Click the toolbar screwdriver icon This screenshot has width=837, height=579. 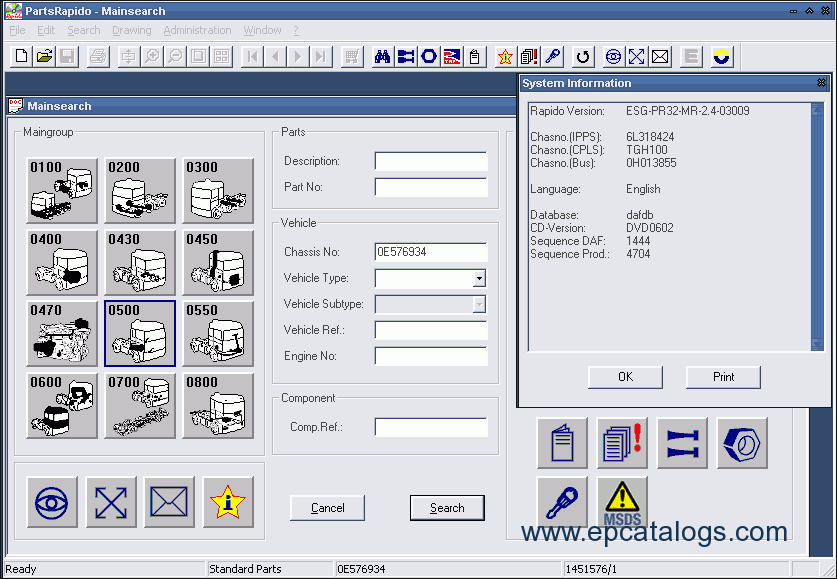[x=552, y=56]
